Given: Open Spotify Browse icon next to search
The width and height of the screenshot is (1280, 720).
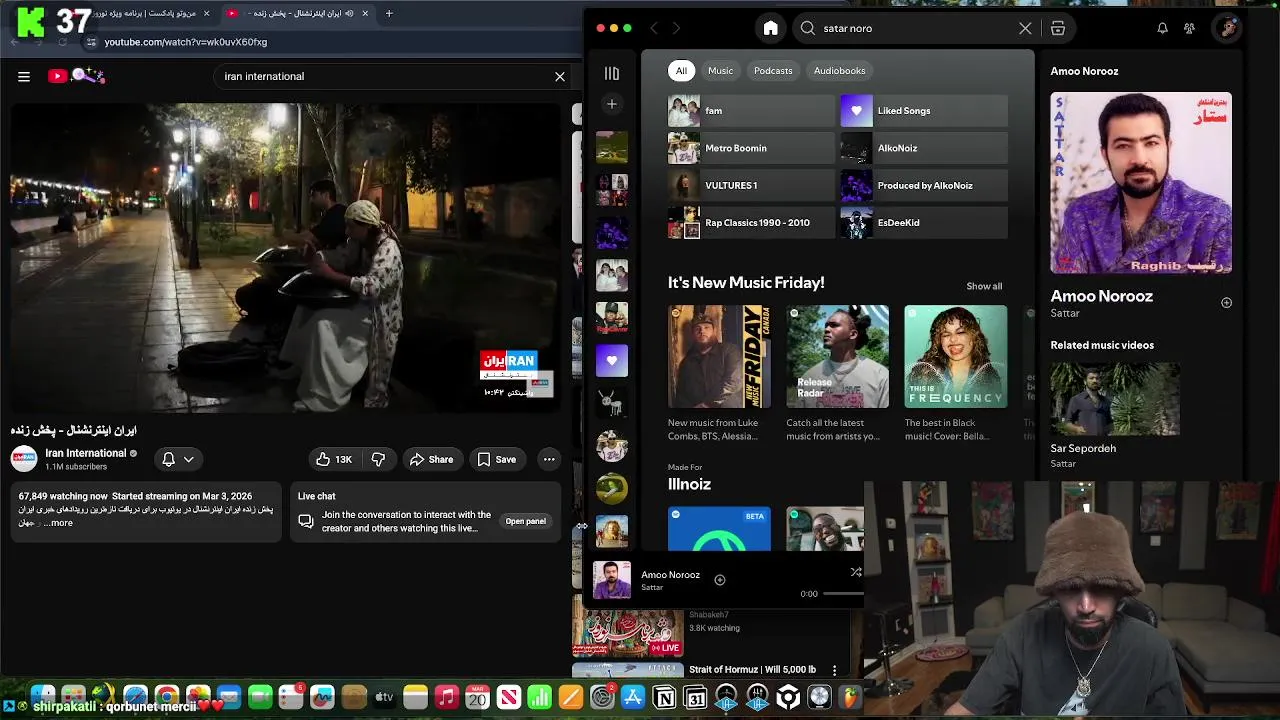Looking at the screenshot, I should (x=1058, y=28).
